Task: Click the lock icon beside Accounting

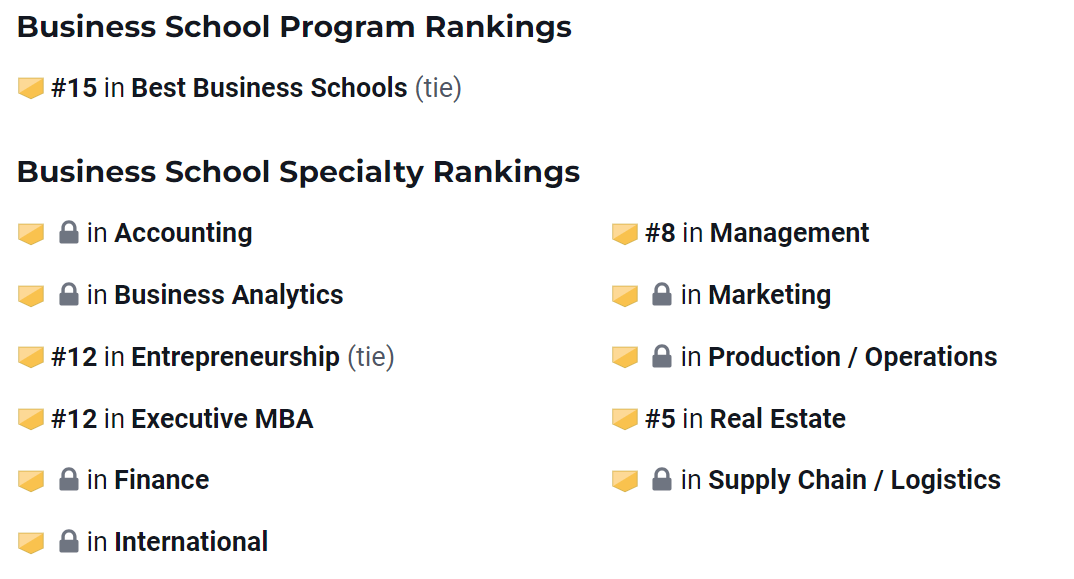Action: coord(68,233)
